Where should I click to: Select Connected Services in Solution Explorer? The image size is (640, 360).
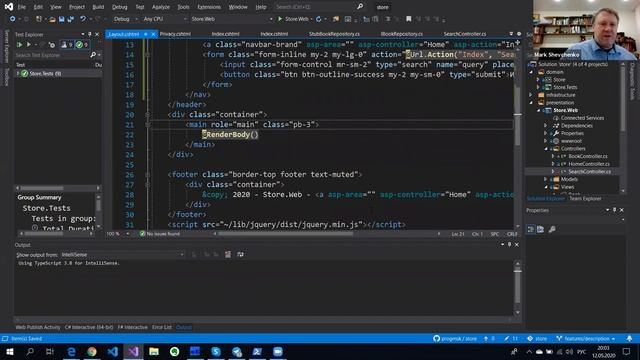pos(582,118)
